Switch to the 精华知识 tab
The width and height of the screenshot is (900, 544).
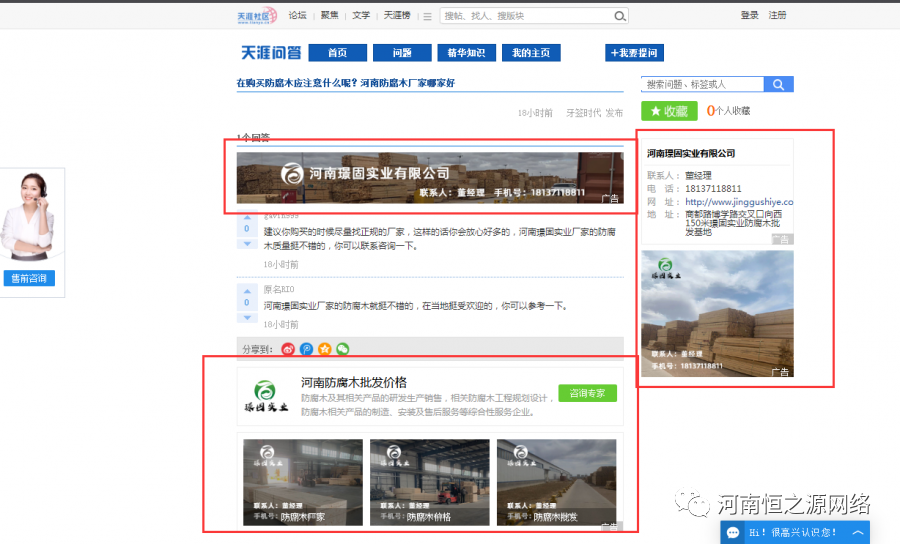tap(467, 53)
